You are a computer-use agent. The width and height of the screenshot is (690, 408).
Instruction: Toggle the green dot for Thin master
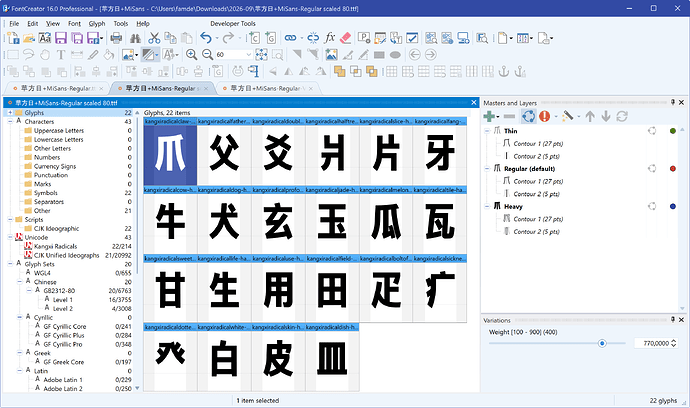(672, 131)
